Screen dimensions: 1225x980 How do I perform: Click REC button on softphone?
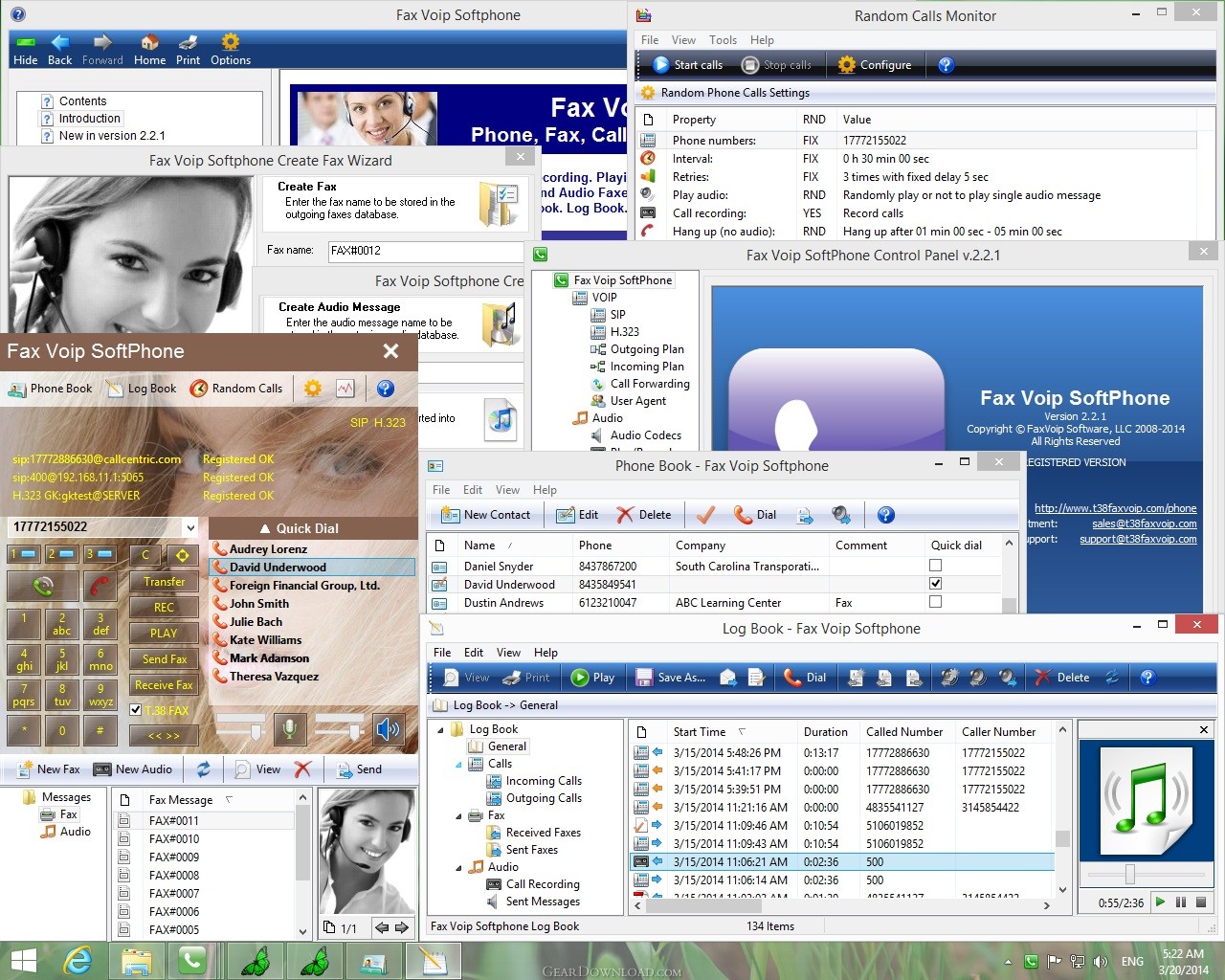[x=164, y=607]
